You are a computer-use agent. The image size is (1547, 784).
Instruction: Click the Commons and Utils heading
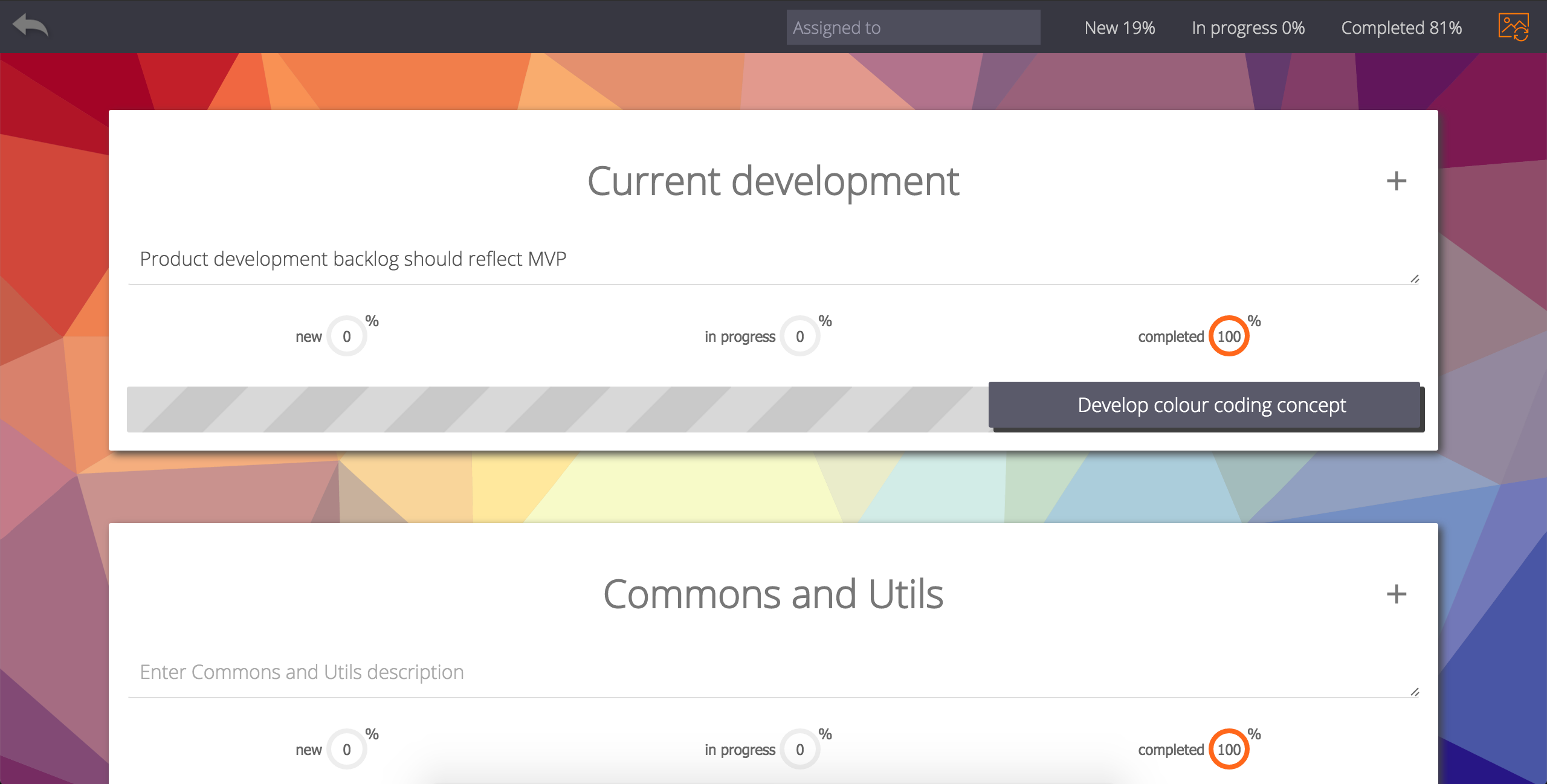[773, 594]
